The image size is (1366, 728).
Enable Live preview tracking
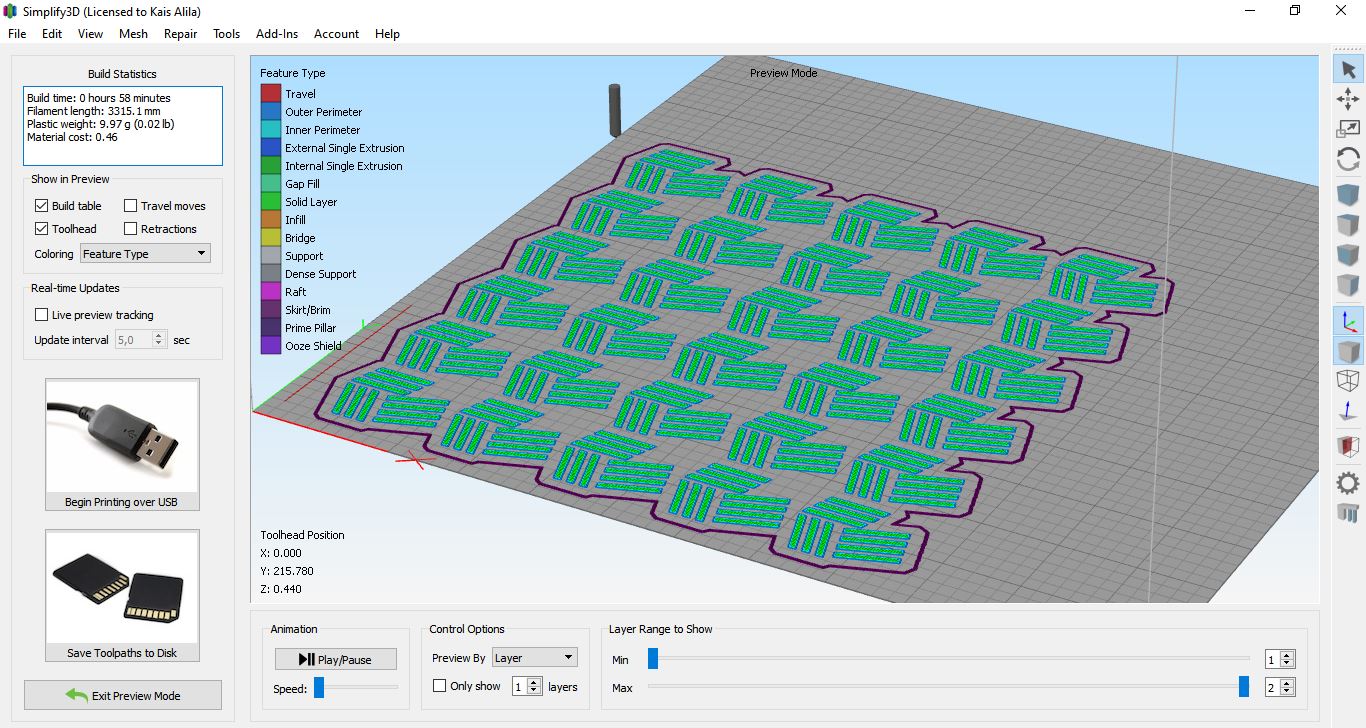(41, 315)
